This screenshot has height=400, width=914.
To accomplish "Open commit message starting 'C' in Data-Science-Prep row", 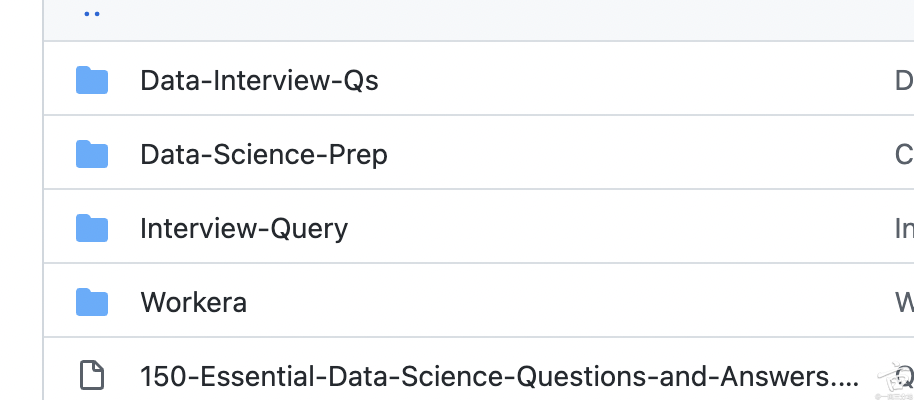I will pyautogui.click(x=904, y=154).
